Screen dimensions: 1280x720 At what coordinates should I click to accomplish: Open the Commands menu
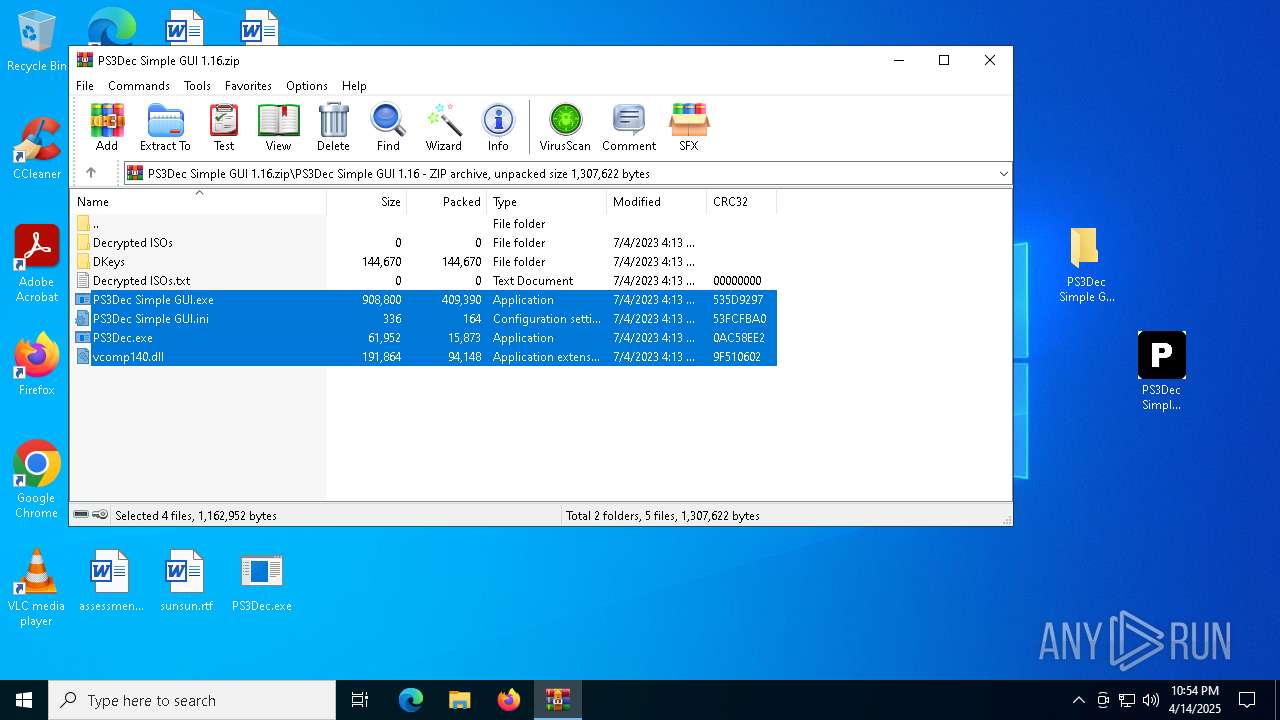(139, 86)
